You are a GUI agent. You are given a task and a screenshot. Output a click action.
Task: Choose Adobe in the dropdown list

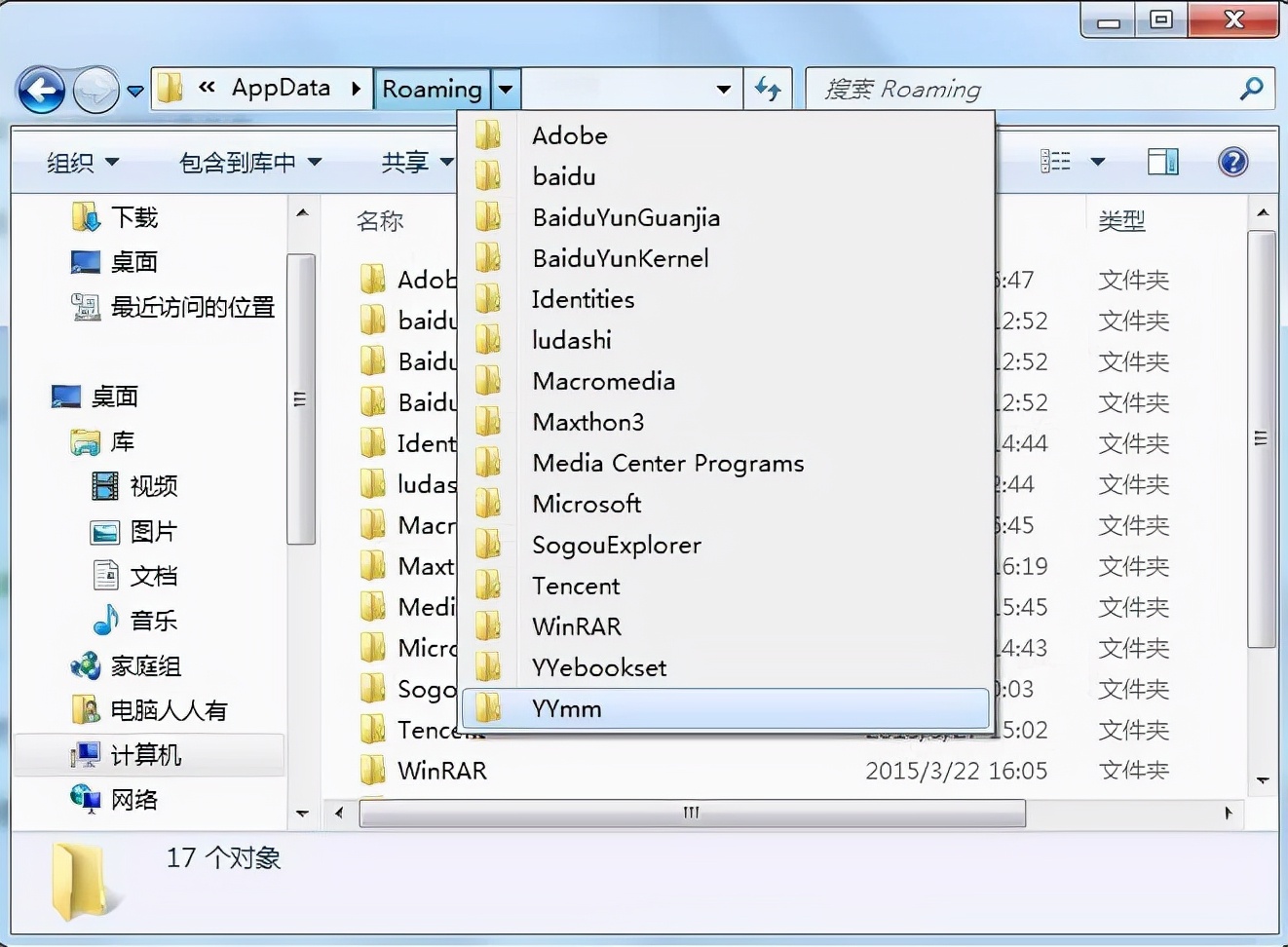pyautogui.click(x=727, y=135)
